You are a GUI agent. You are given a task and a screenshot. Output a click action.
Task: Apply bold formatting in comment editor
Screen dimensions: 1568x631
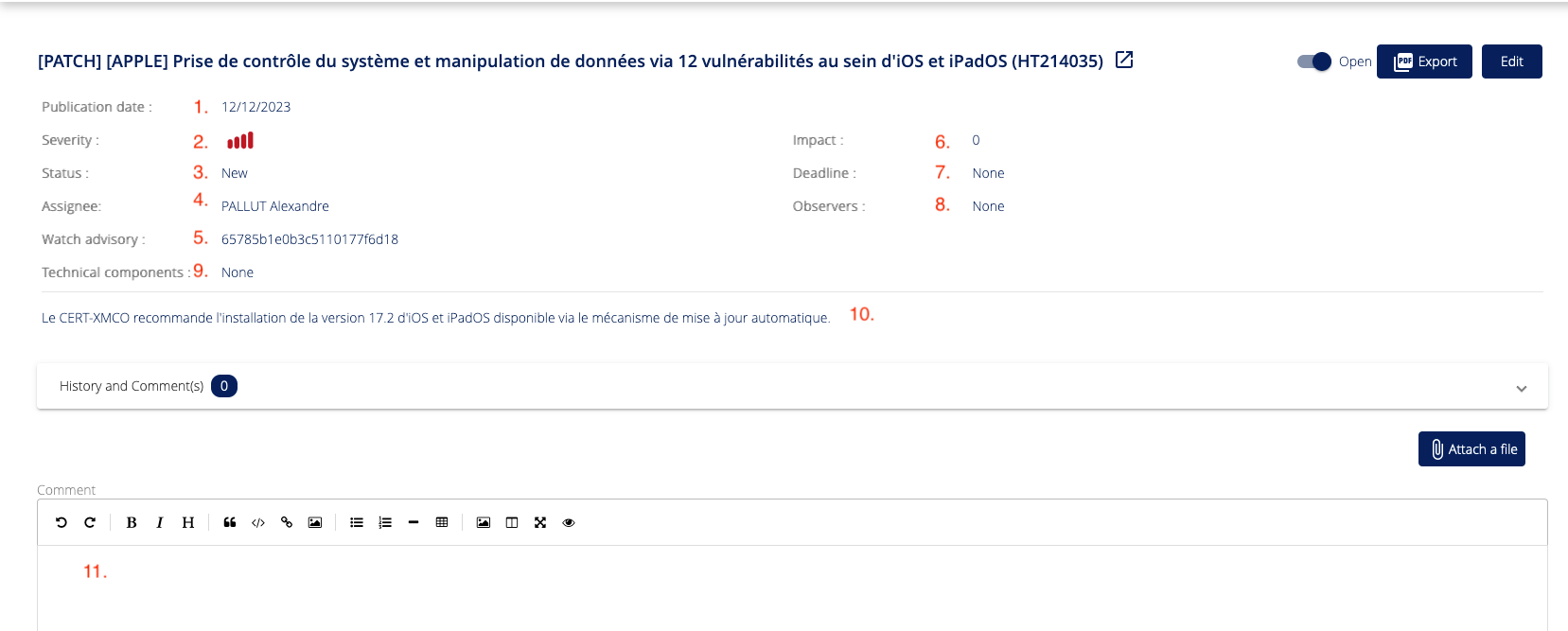[x=132, y=522]
